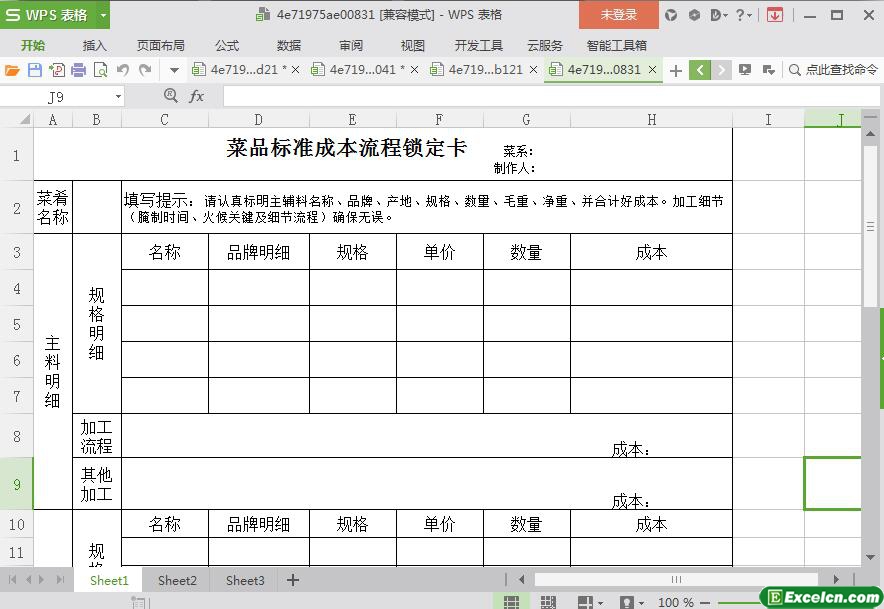The image size is (884, 609).
Task: Open the 公式 ribbon tab
Action: (x=227, y=46)
